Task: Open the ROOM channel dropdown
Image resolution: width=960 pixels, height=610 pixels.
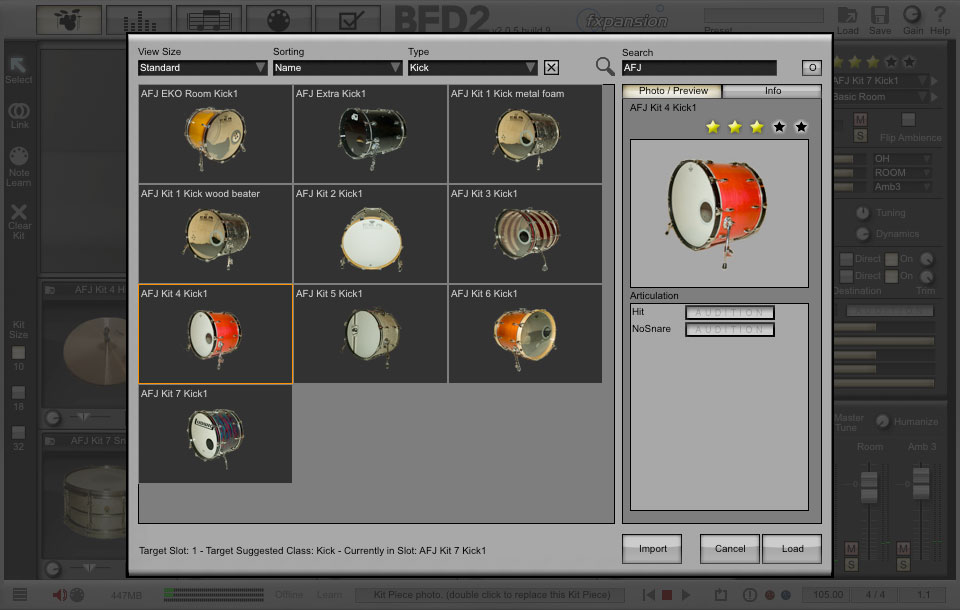Action: [902, 173]
